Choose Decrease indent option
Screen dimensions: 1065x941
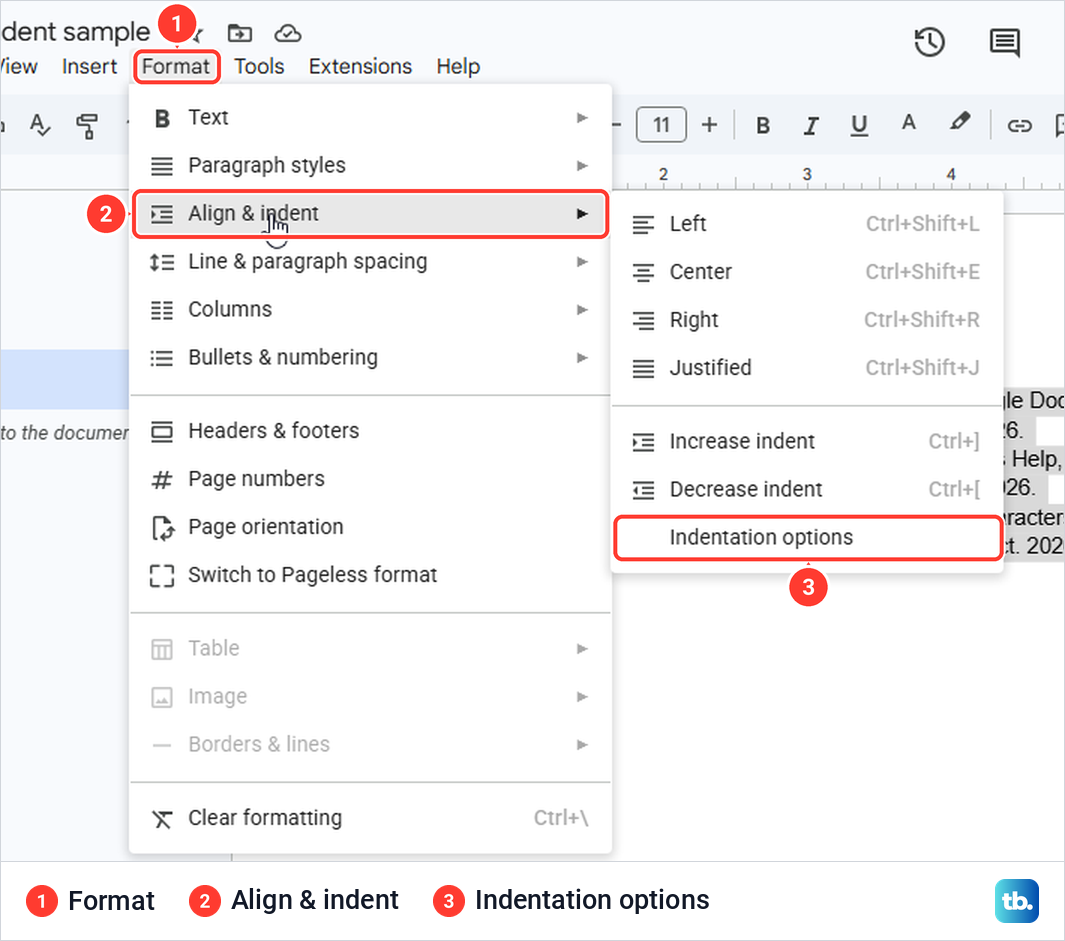pyautogui.click(x=807, y=489)
